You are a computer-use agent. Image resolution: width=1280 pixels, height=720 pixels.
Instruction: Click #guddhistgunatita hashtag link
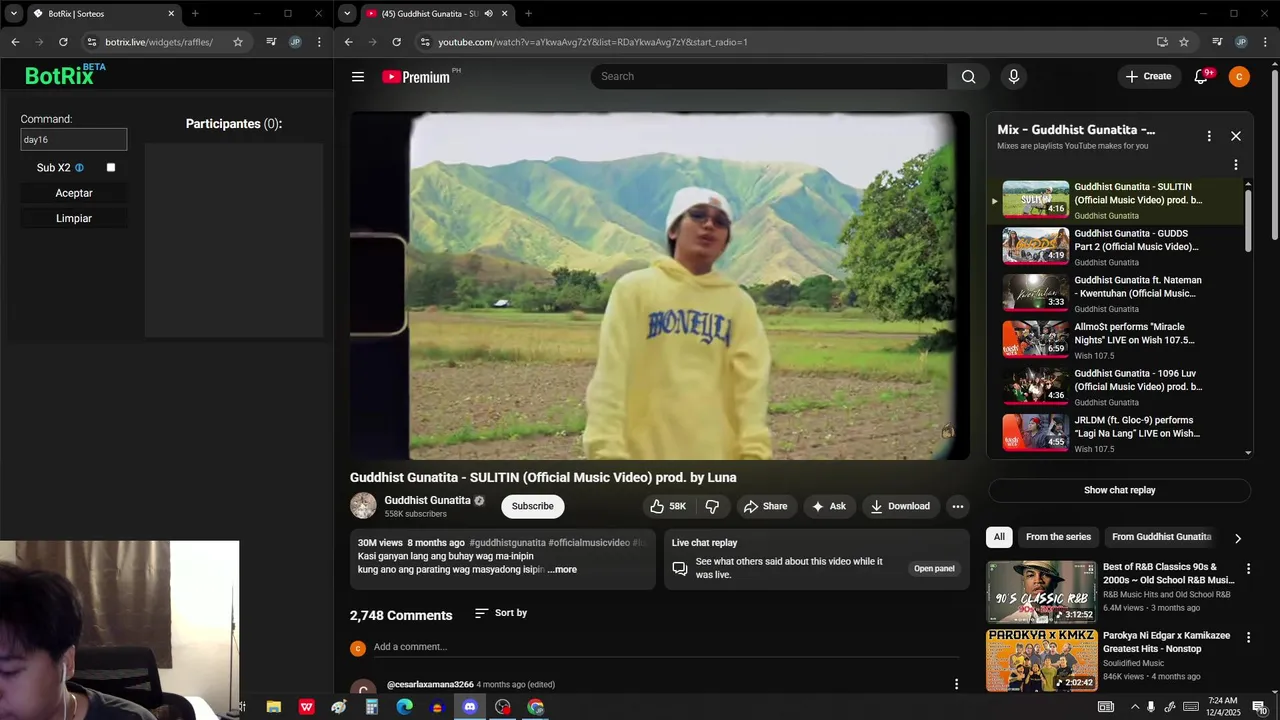pos(507,543)
